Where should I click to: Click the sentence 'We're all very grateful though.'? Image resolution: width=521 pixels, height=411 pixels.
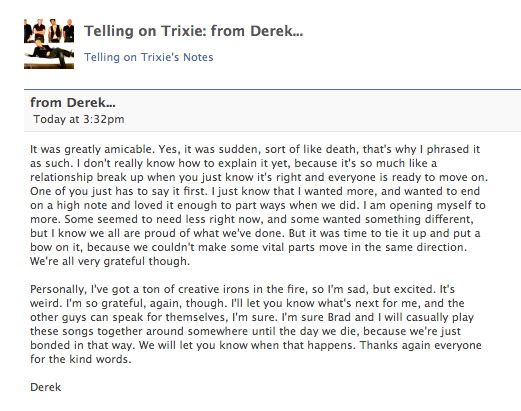pos(110,261)
